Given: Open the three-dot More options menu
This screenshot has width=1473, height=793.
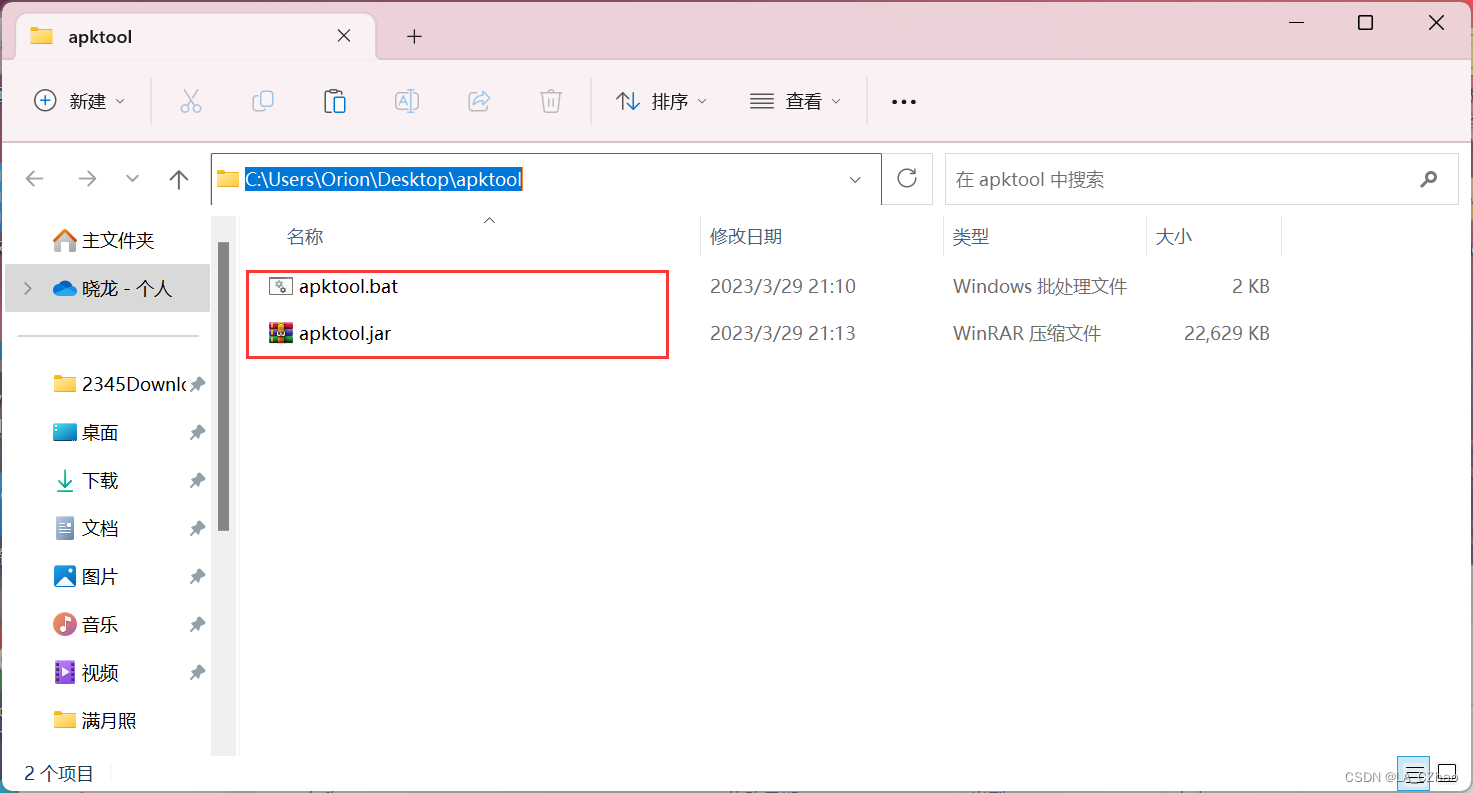Looking at the screenshot, I should (x=904, y=101).
